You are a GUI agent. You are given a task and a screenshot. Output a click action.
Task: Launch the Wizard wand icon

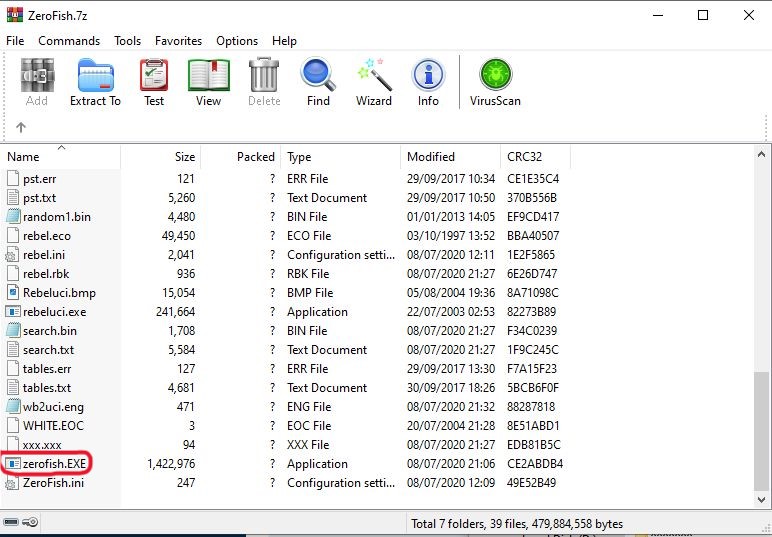coord(375,75)
